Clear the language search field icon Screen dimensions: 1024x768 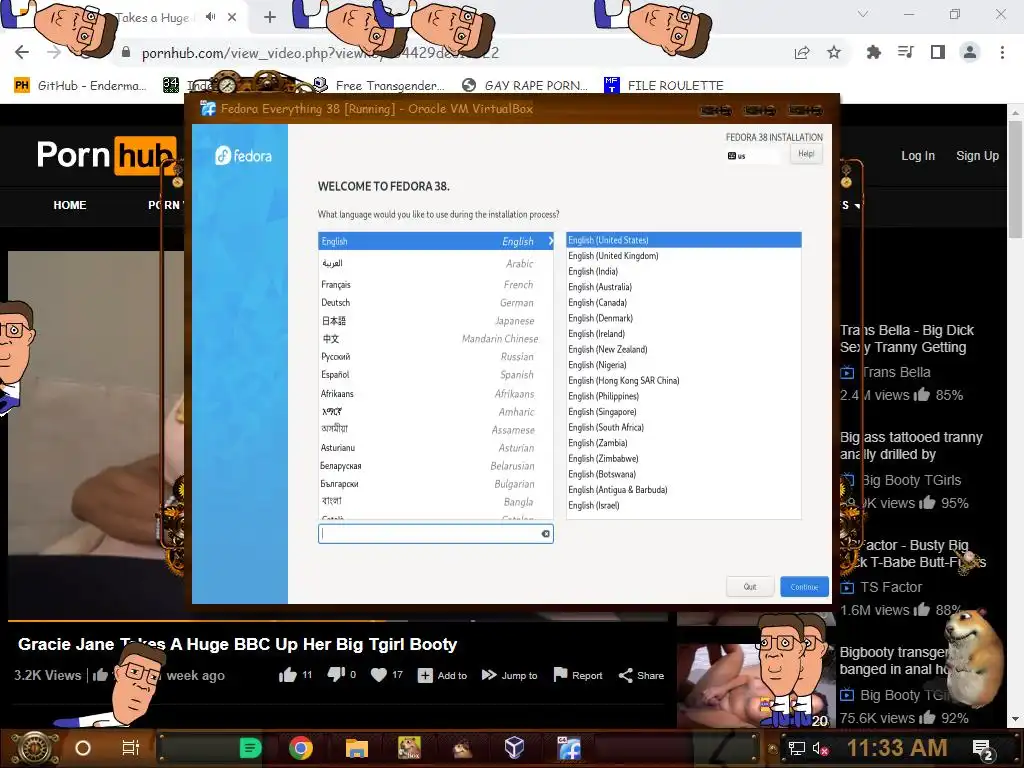545,534
